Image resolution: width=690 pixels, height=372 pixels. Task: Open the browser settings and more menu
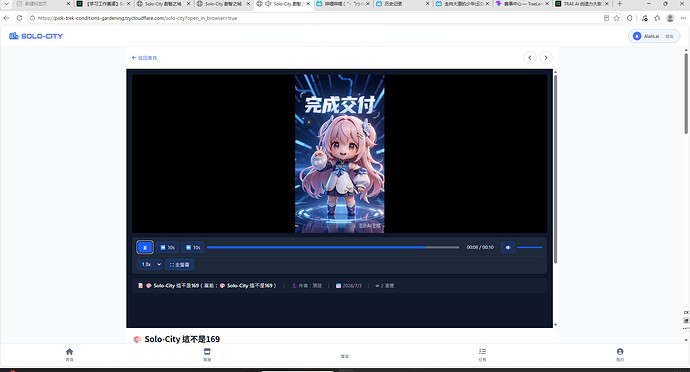point(683,18)
